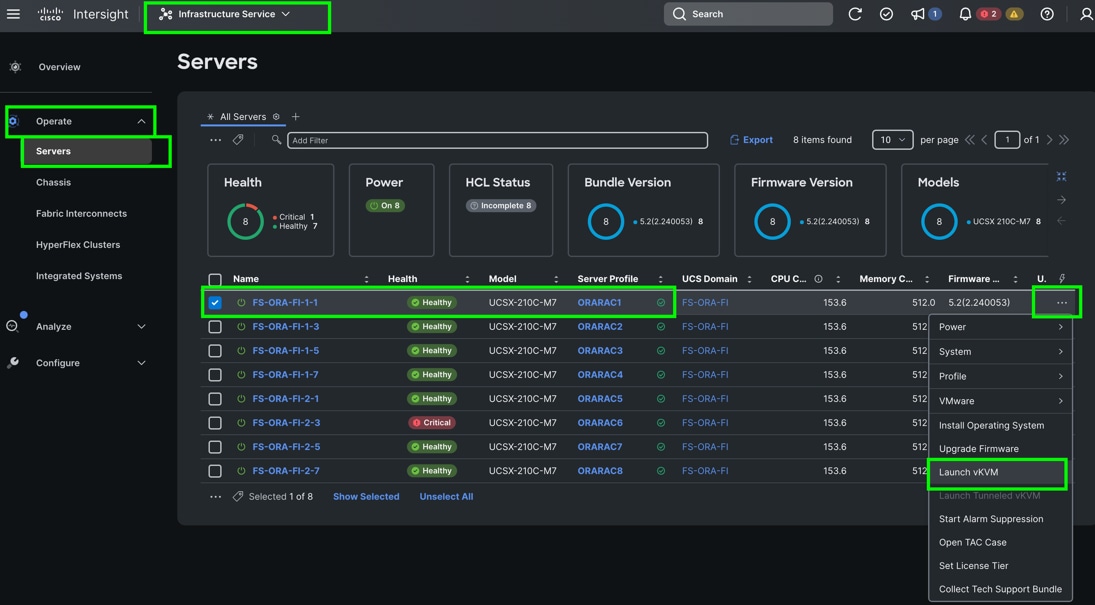Uncheck the FS-ORA-FI-1-1 row checkbox
This screenshot has width=1095, height=605.
point(215,302)
